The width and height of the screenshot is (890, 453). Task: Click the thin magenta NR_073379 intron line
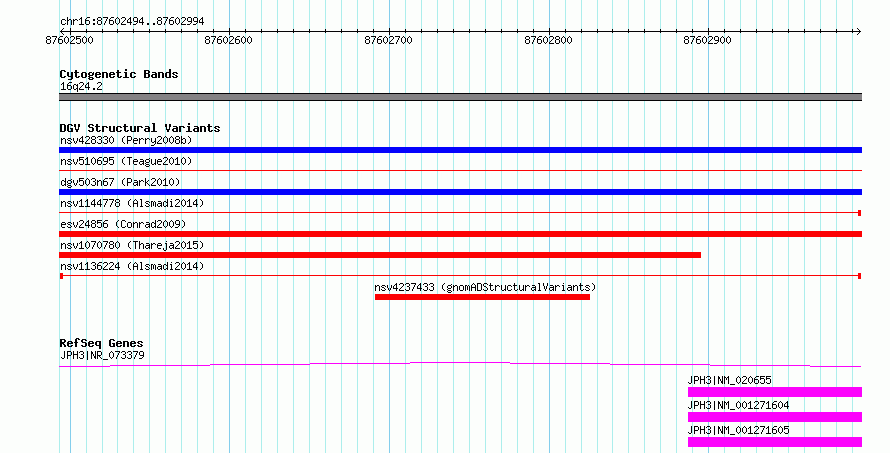(x=460, y=364)
